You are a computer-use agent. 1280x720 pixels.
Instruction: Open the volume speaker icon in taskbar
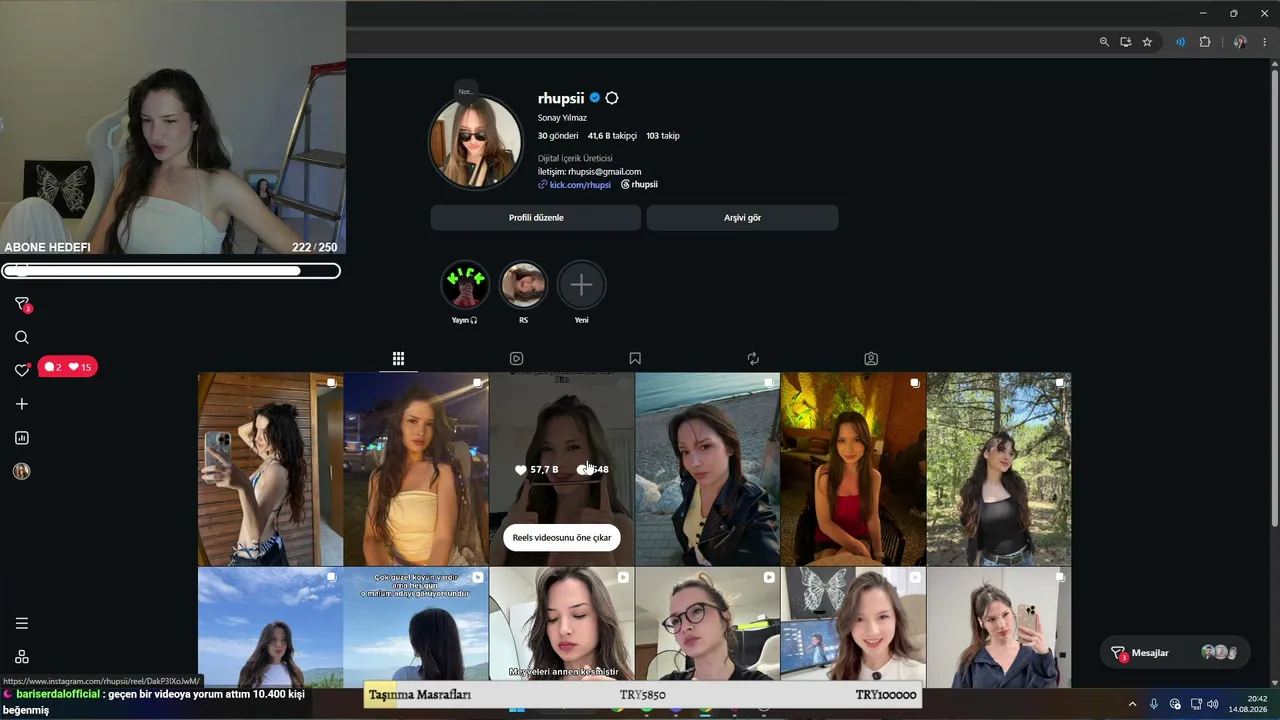[1213, 704]
